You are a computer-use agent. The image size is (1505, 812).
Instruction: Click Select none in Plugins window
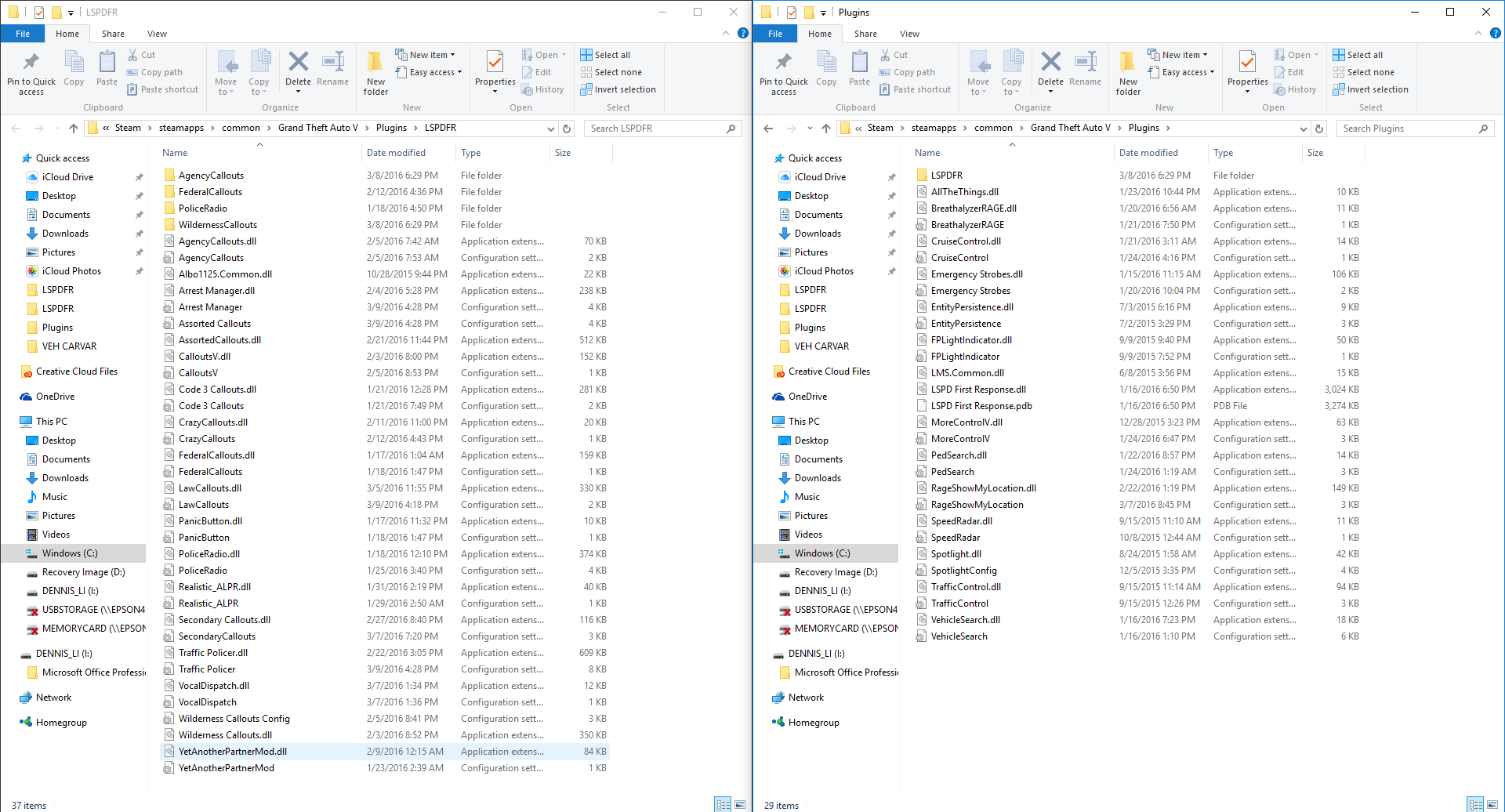point(1363,72)
